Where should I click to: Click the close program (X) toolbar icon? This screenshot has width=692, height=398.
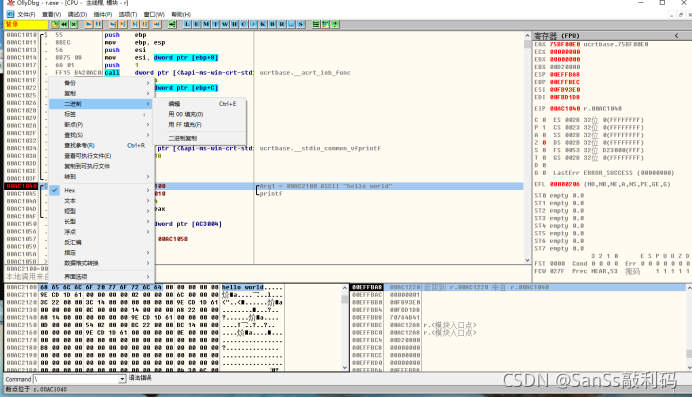coord(74,24)
